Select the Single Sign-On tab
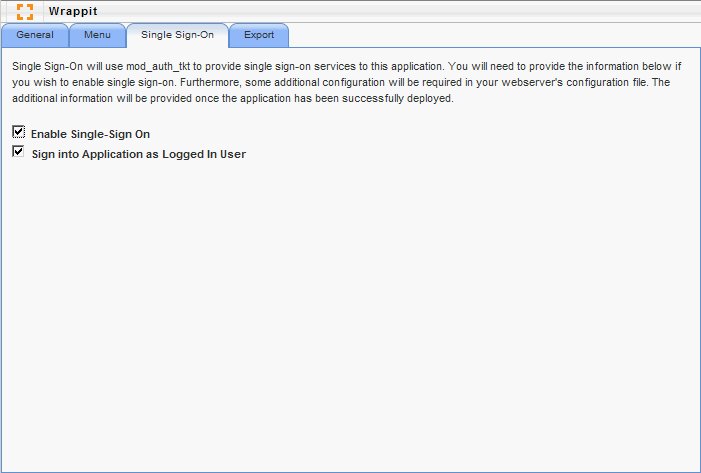The height and width of the screenshot is (473, 701). click(177, 35)
